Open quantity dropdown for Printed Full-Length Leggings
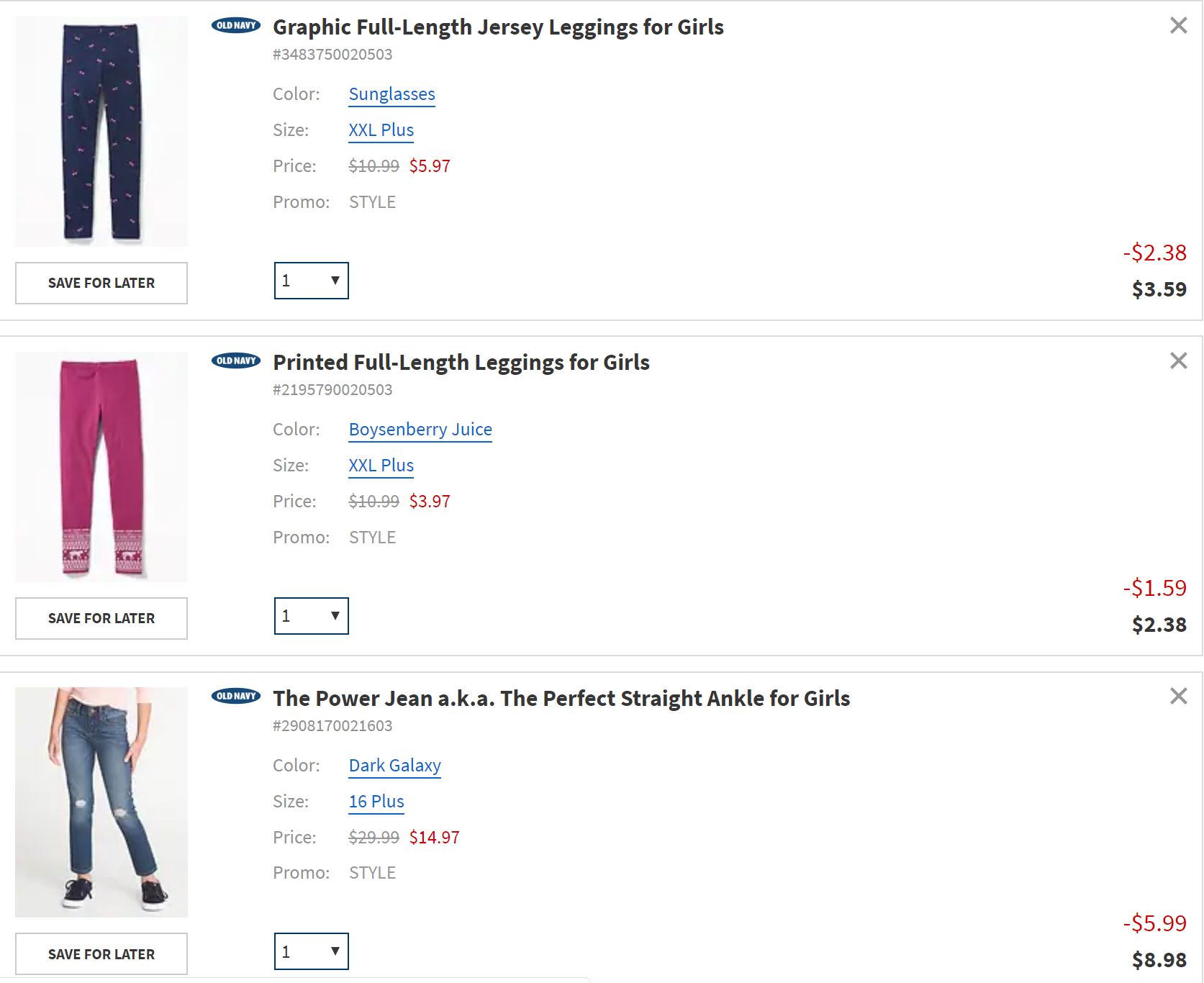The height and width of the screenshot is (983, 1204). [x=311, y=616]
